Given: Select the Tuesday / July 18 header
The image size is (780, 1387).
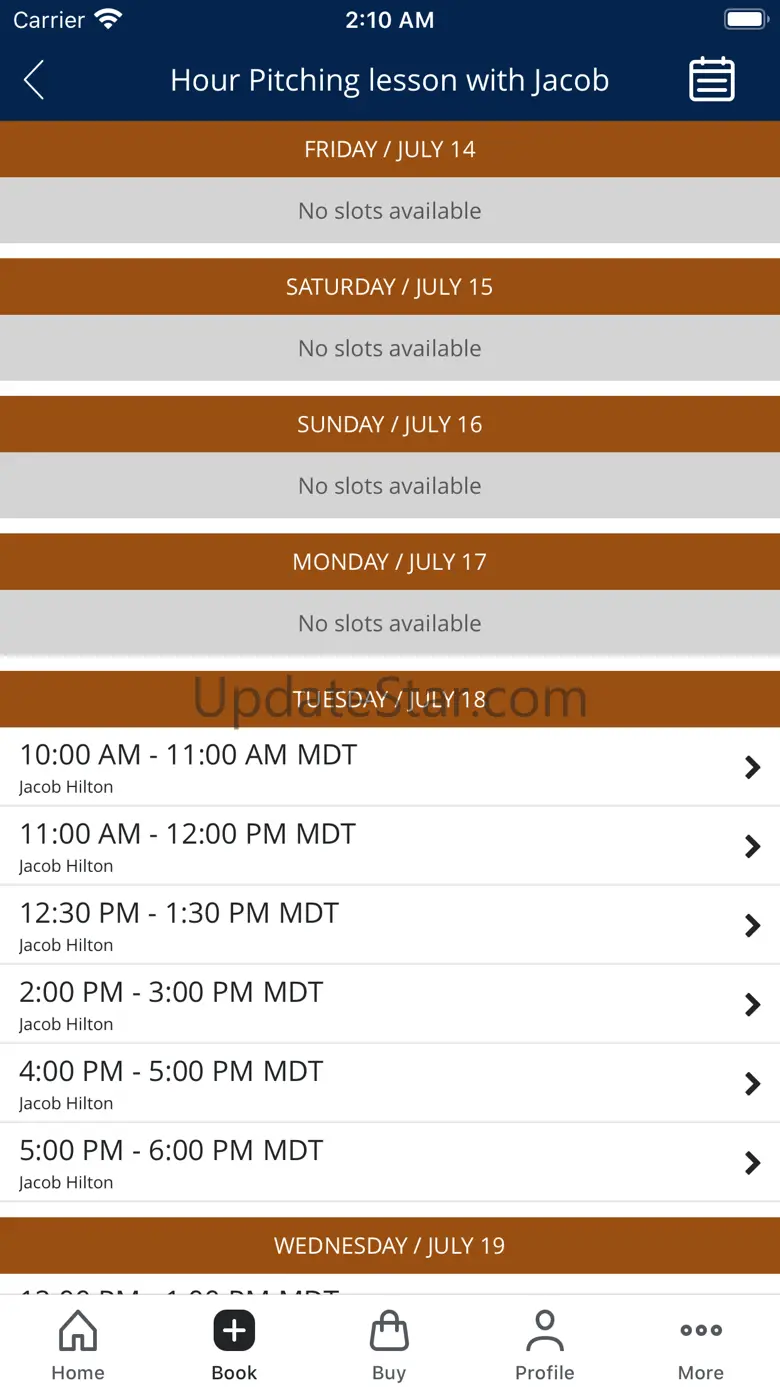Looking at the screenshot, I should (x=390, y=699).
